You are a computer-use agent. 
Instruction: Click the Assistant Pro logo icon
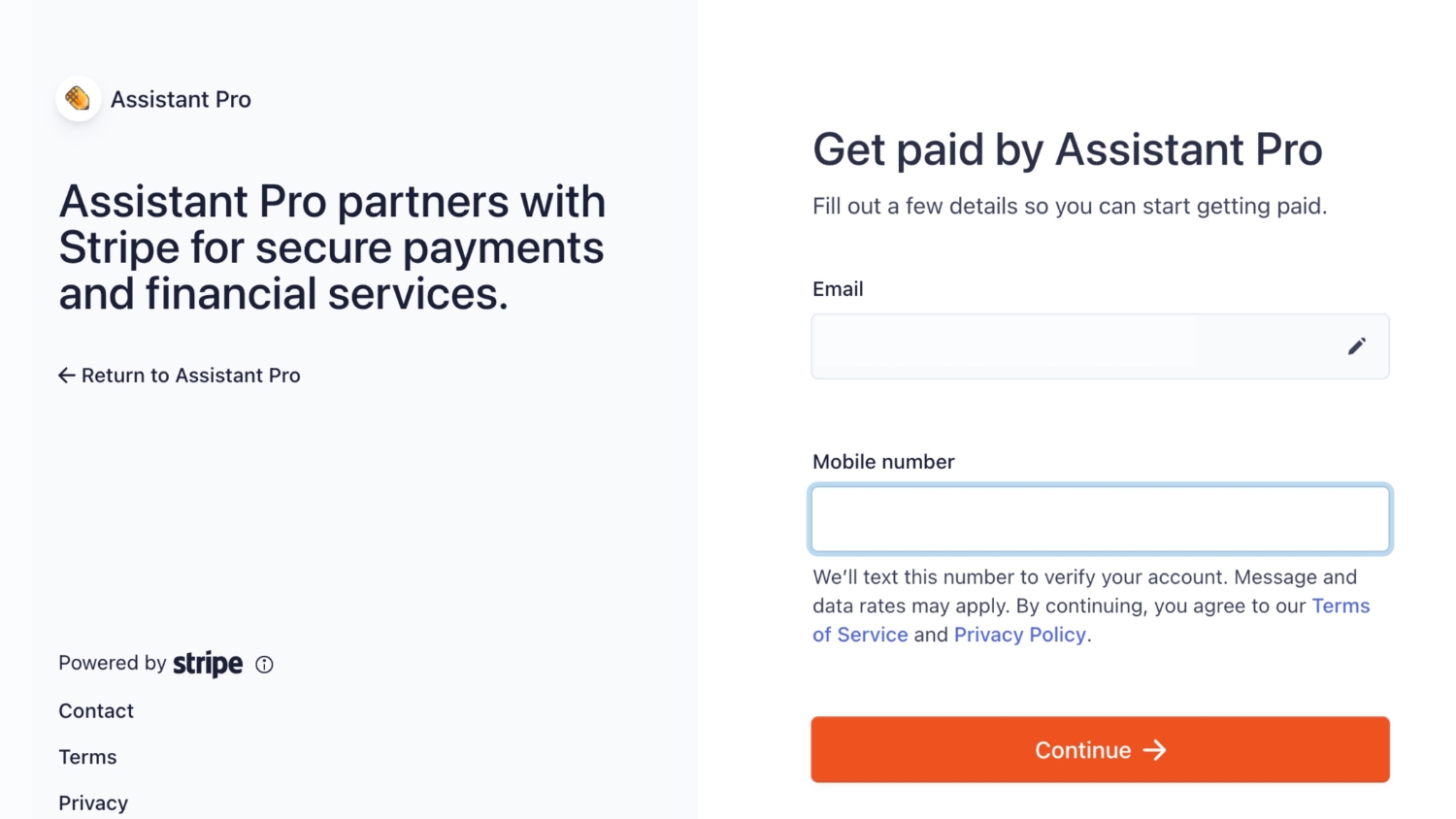pos(78,99)
